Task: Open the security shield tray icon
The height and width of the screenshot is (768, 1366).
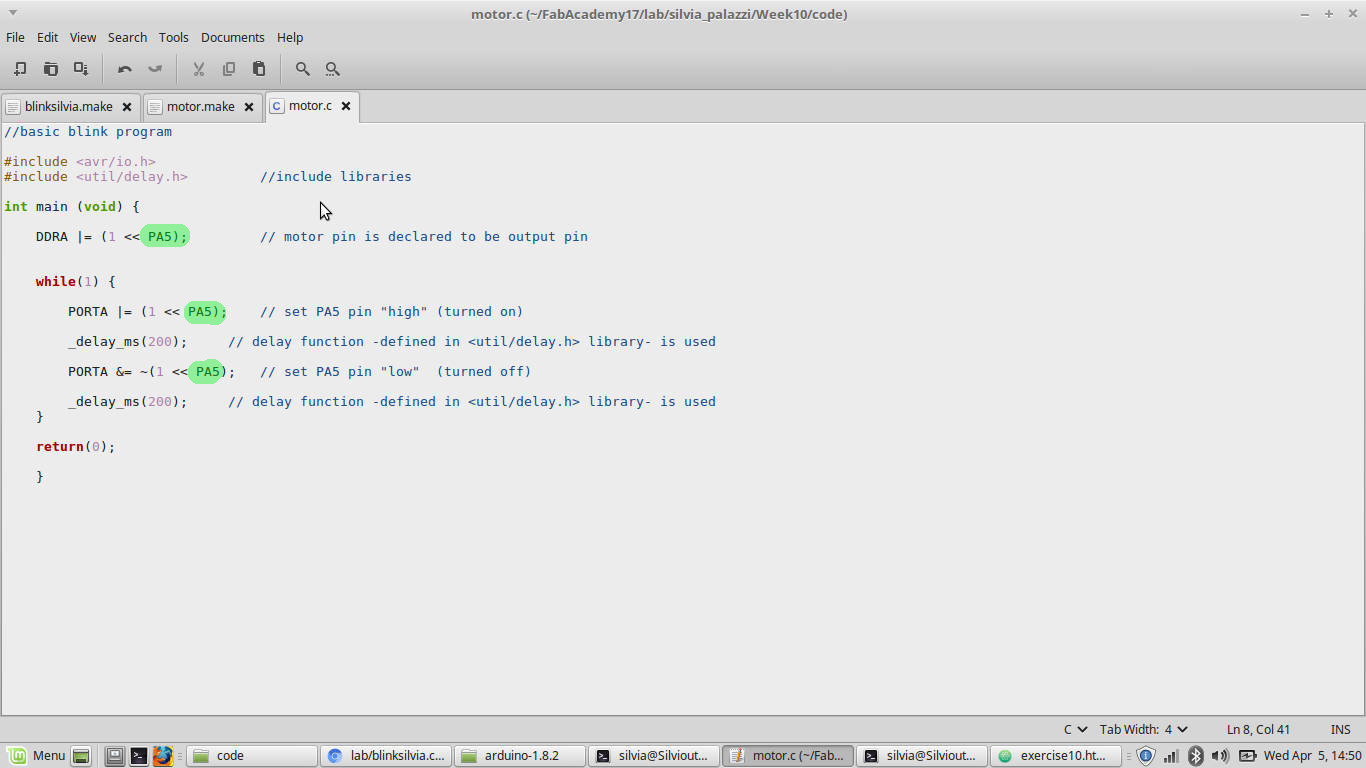Action: pos(1146,756)
